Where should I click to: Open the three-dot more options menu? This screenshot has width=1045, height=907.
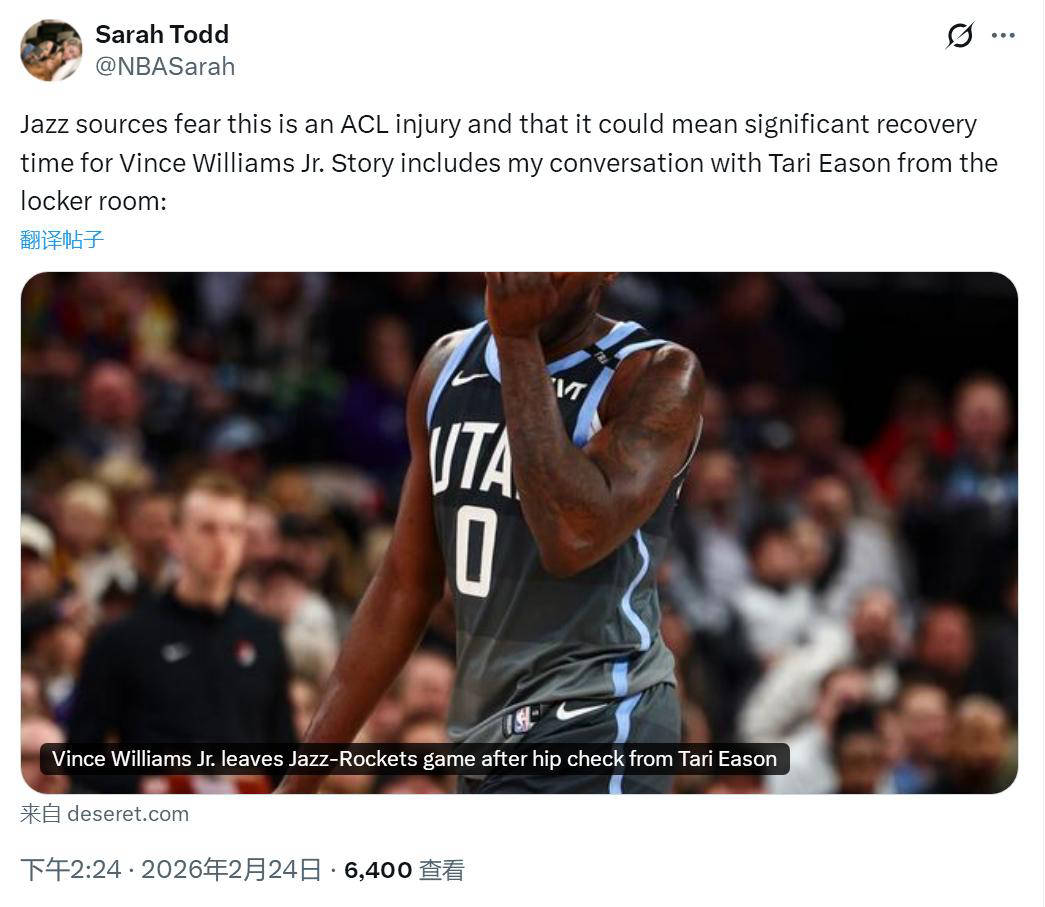click(x=1003, y=35)
